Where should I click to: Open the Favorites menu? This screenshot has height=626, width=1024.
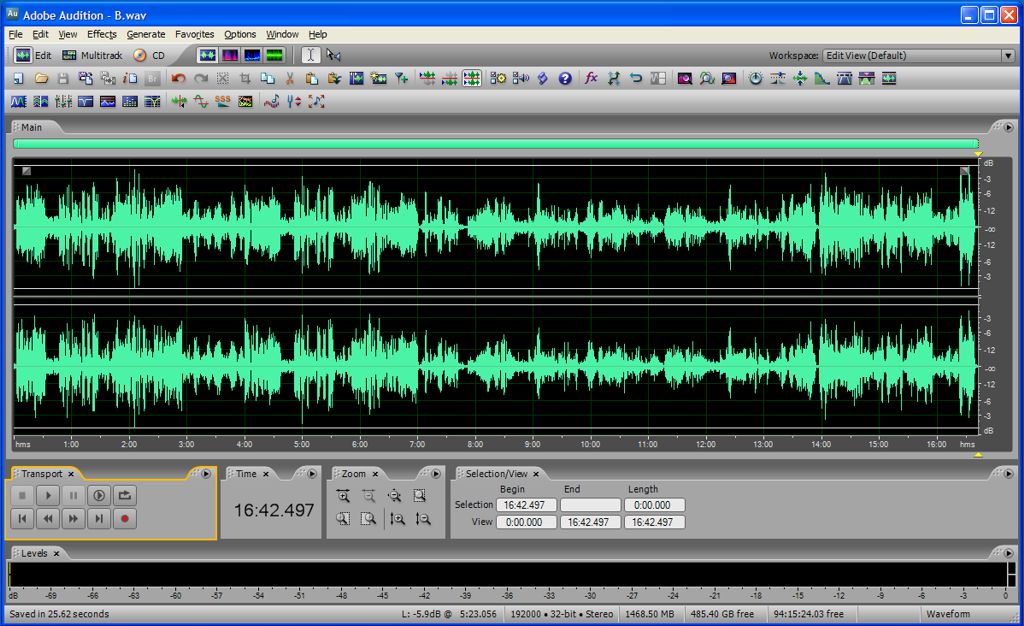coord(194,34)
